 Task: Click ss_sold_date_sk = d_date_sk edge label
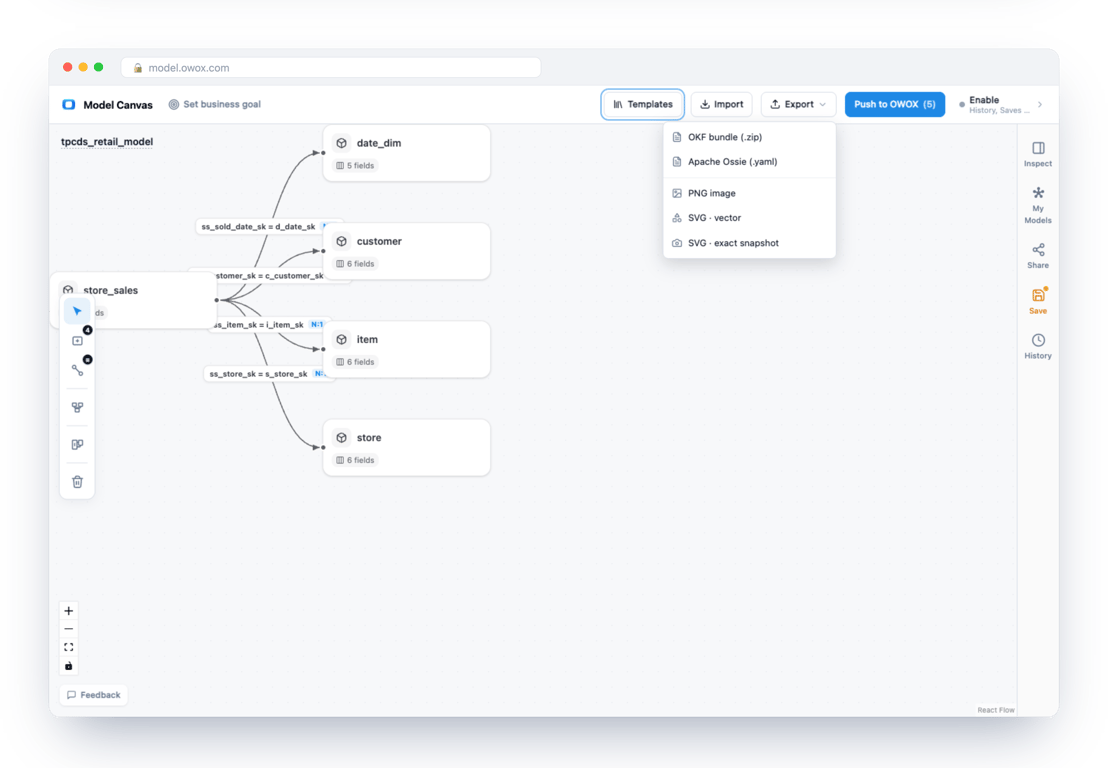259,227
